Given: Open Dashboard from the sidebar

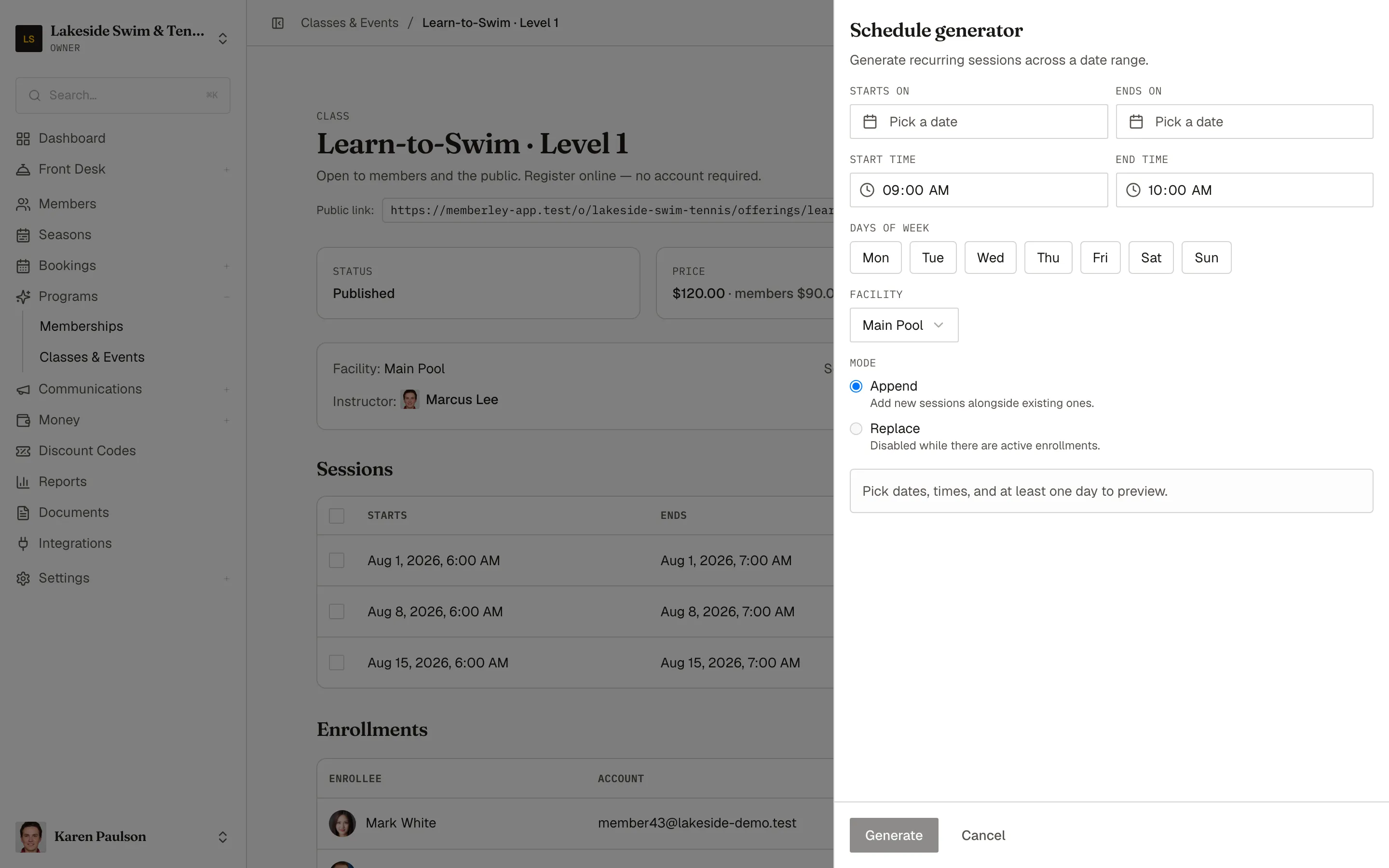Looking at the screenshot, I should coord(72,138).
